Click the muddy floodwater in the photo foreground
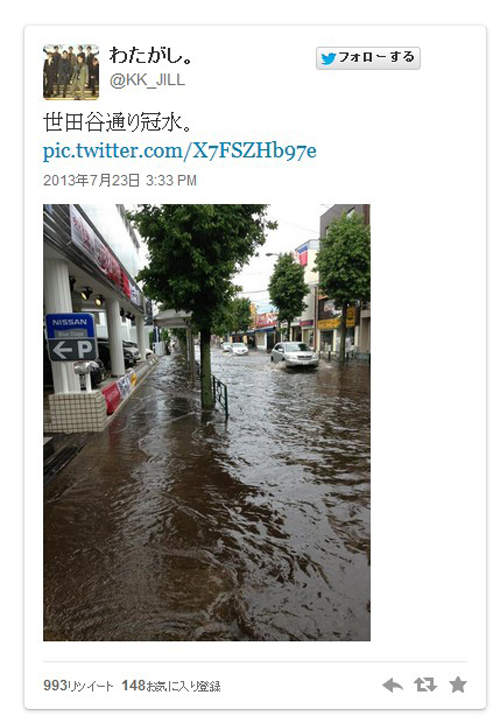 coord(207,544)
